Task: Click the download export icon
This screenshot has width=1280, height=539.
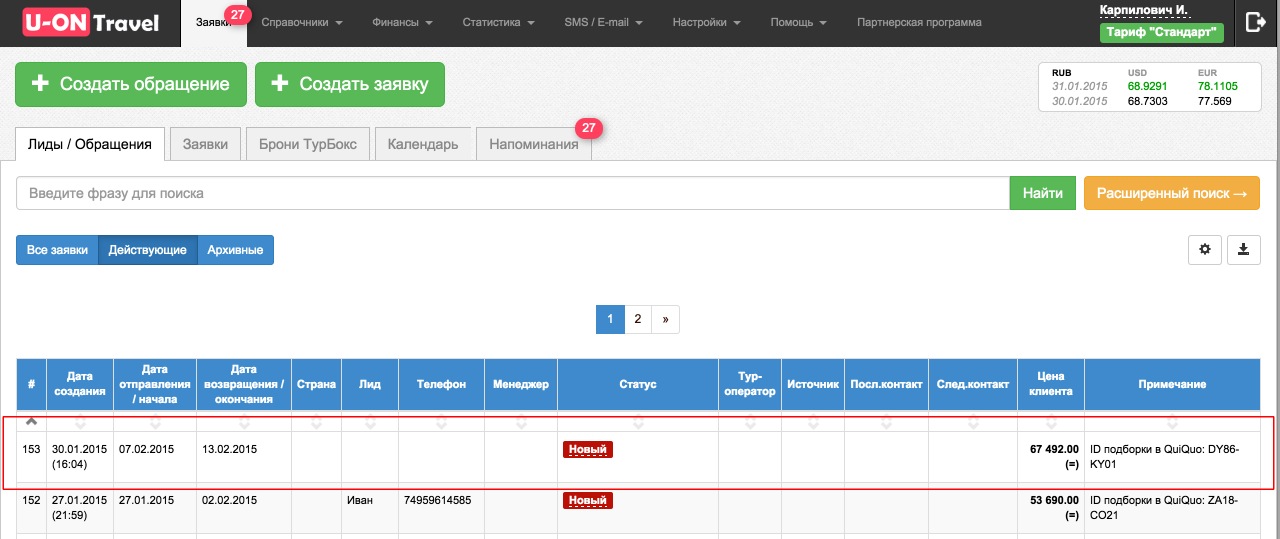Action: pos(1244,250)
